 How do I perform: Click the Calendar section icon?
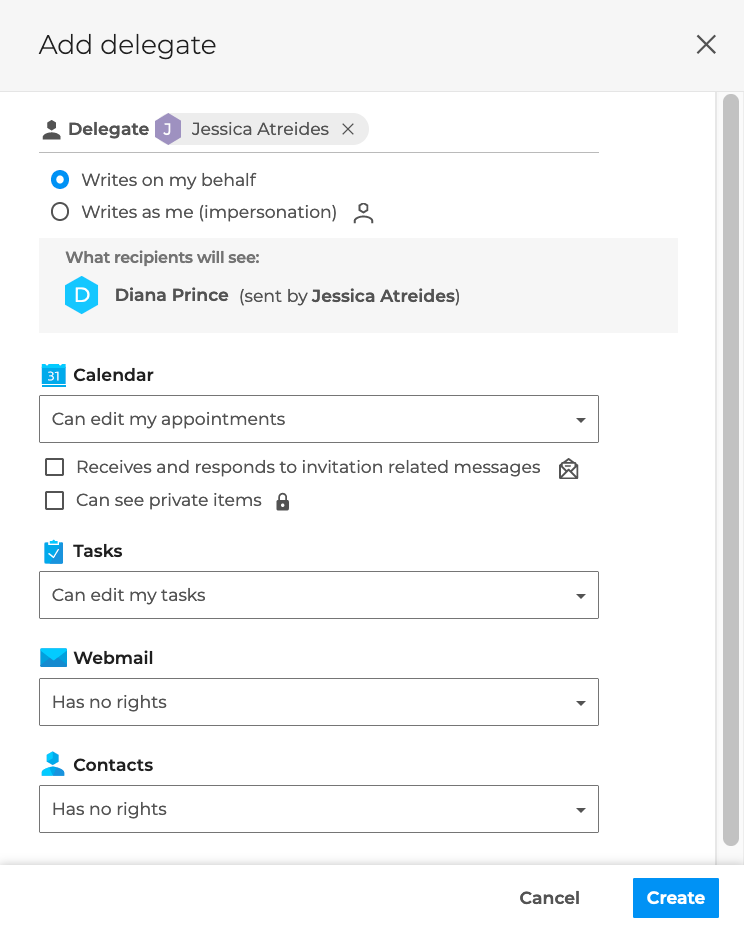[x=53, y=375]
